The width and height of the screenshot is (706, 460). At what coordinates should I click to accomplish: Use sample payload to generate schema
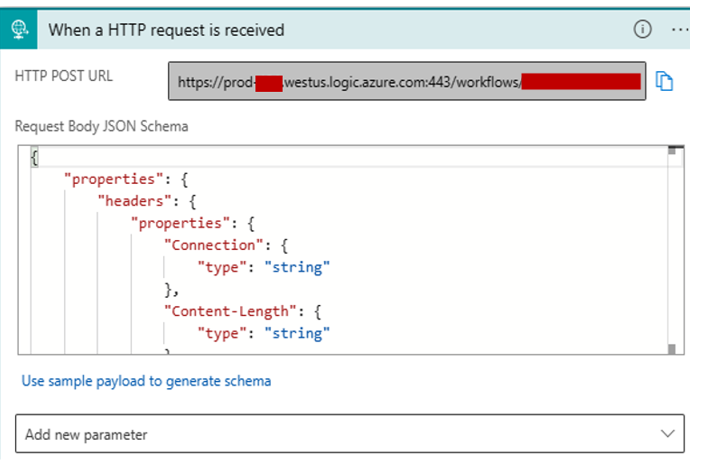coord(146,381)
